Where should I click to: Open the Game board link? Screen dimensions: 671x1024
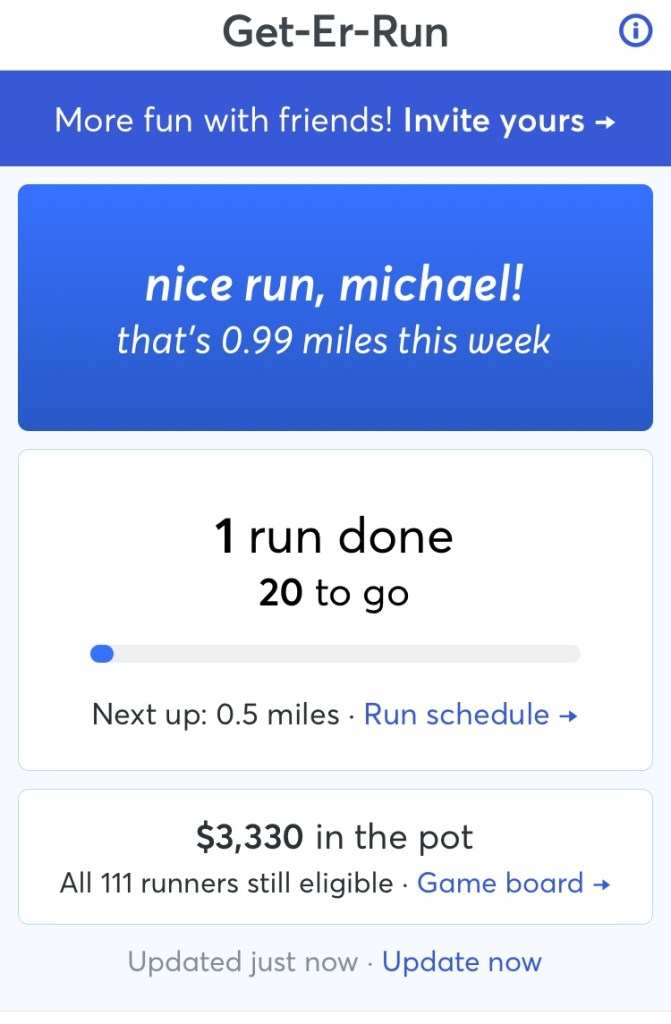coord(500,883)
